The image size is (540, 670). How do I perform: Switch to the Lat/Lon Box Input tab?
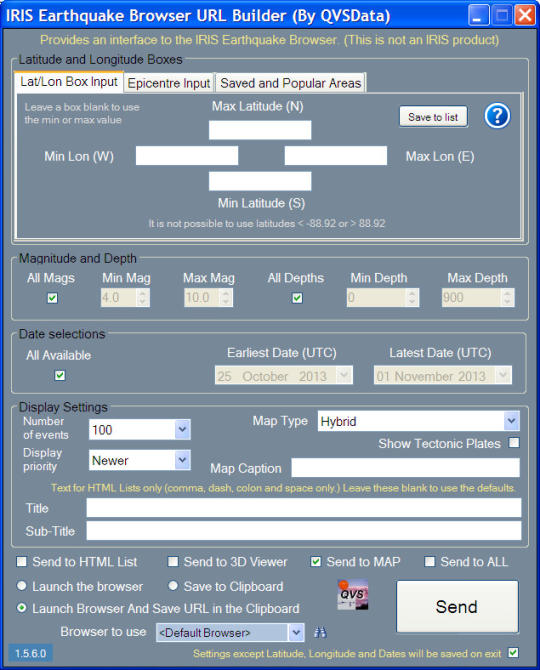[x=69, y=82]
